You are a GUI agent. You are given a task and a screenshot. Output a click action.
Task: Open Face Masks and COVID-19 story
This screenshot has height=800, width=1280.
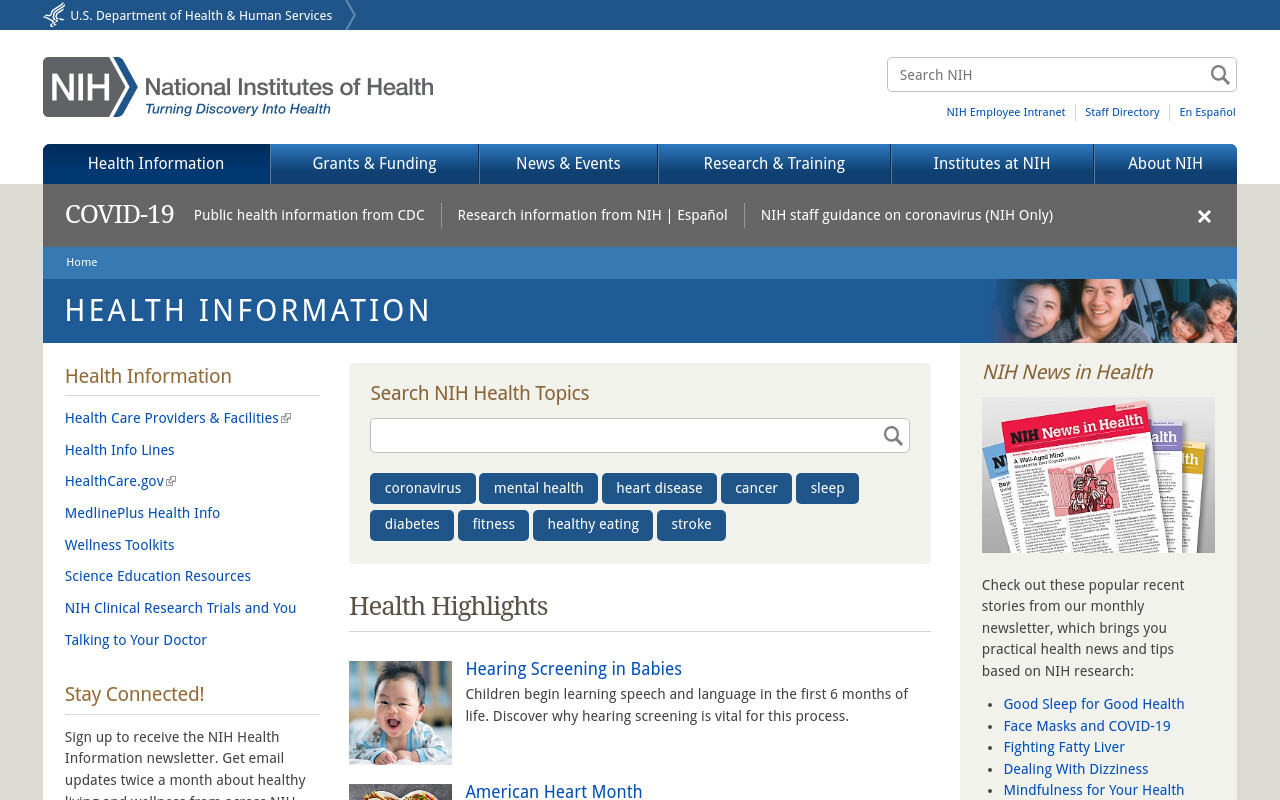click(1087, 726)
